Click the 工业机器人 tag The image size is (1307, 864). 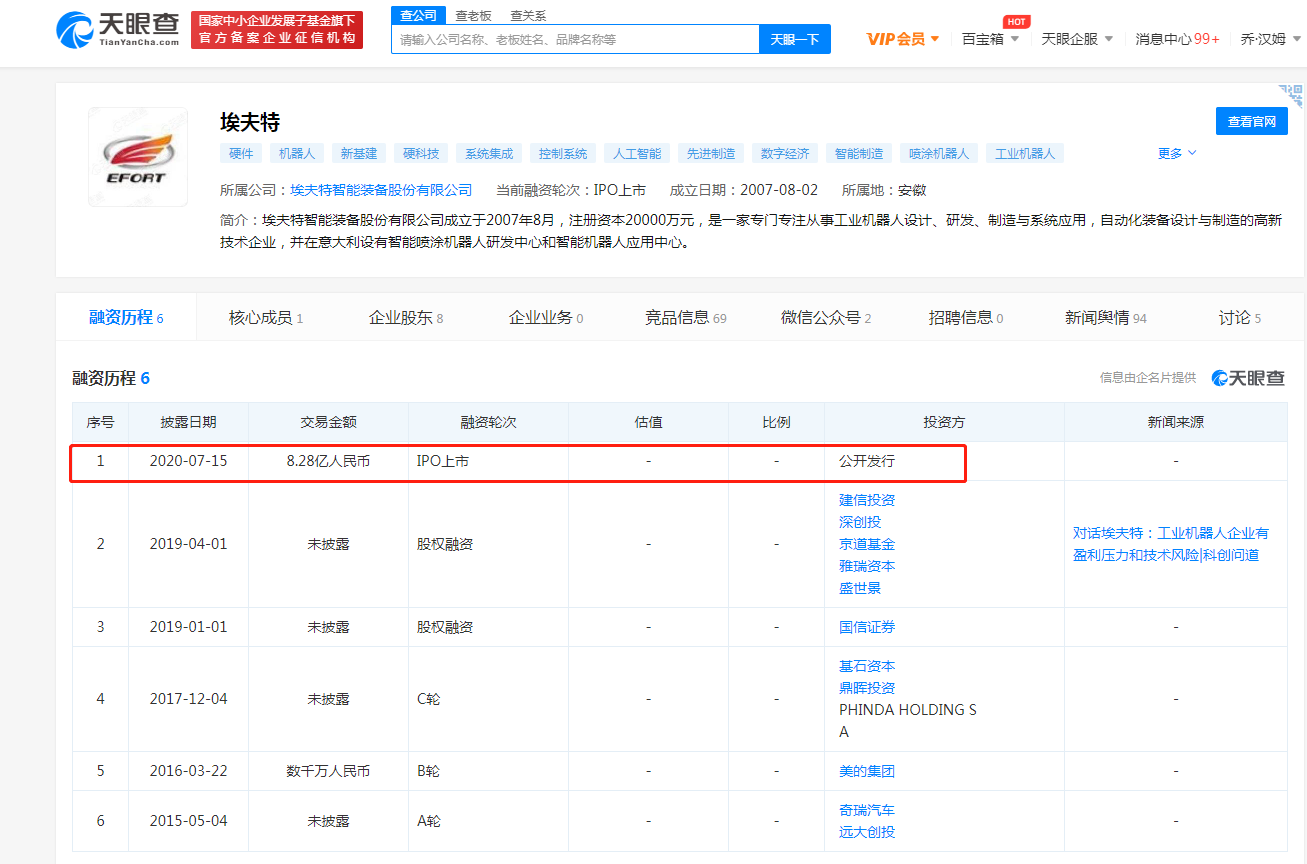click(1025, 154)
